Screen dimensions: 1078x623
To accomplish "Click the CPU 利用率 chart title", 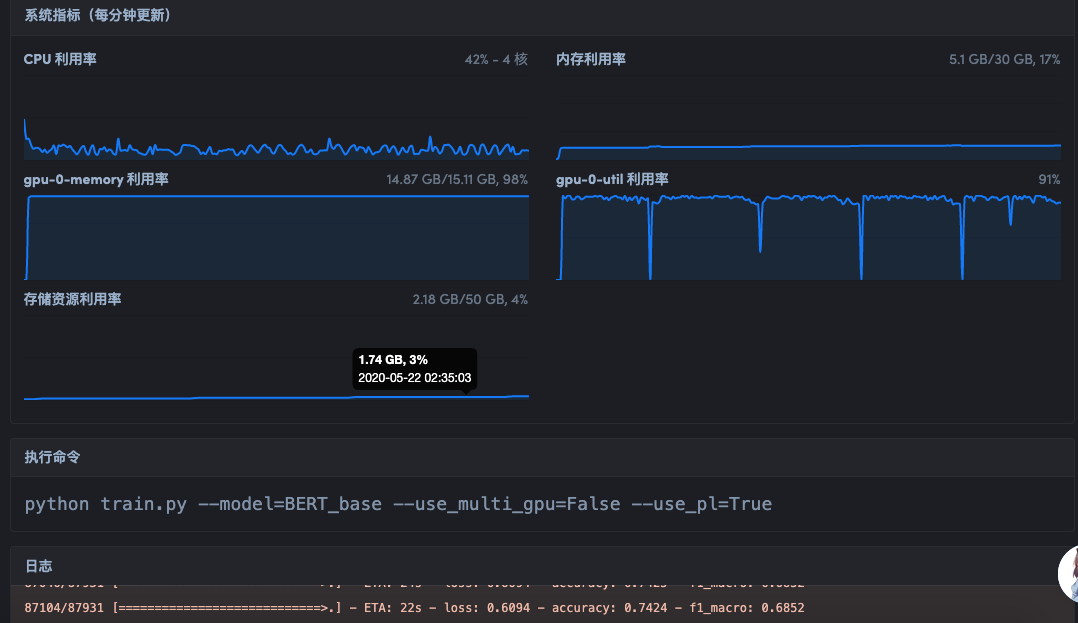I will pyautogui.click(x=60, y=60).
